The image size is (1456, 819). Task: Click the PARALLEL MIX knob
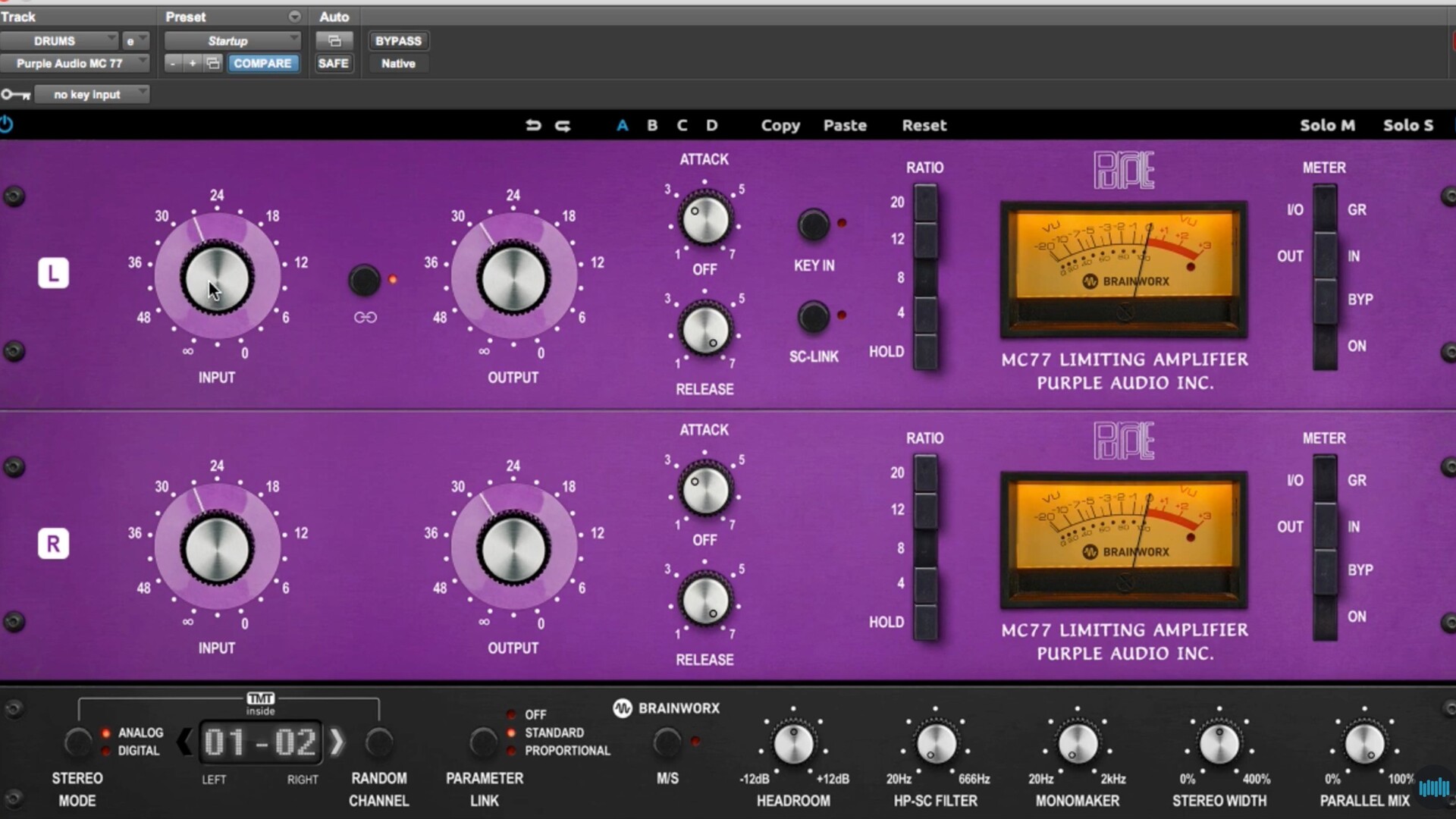point(1364,744)
